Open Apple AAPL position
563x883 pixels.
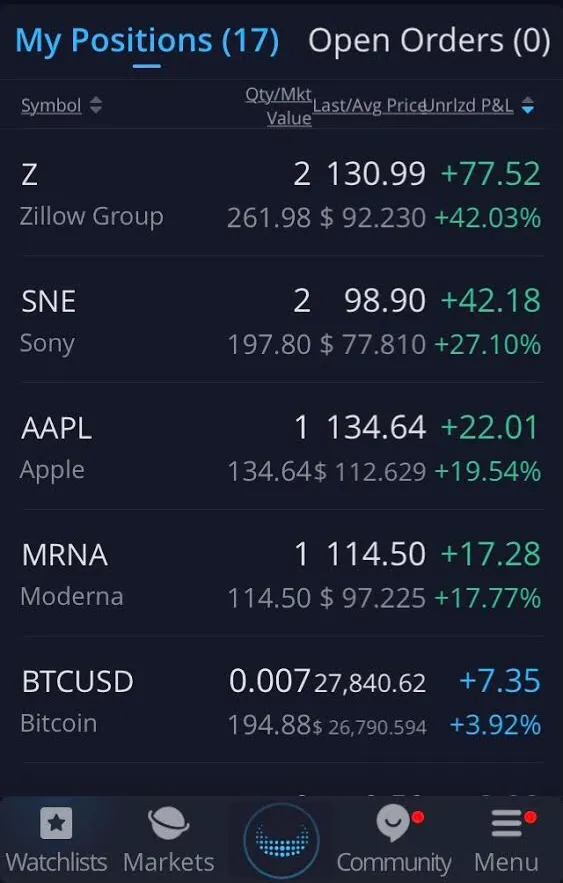coord(282,448)
